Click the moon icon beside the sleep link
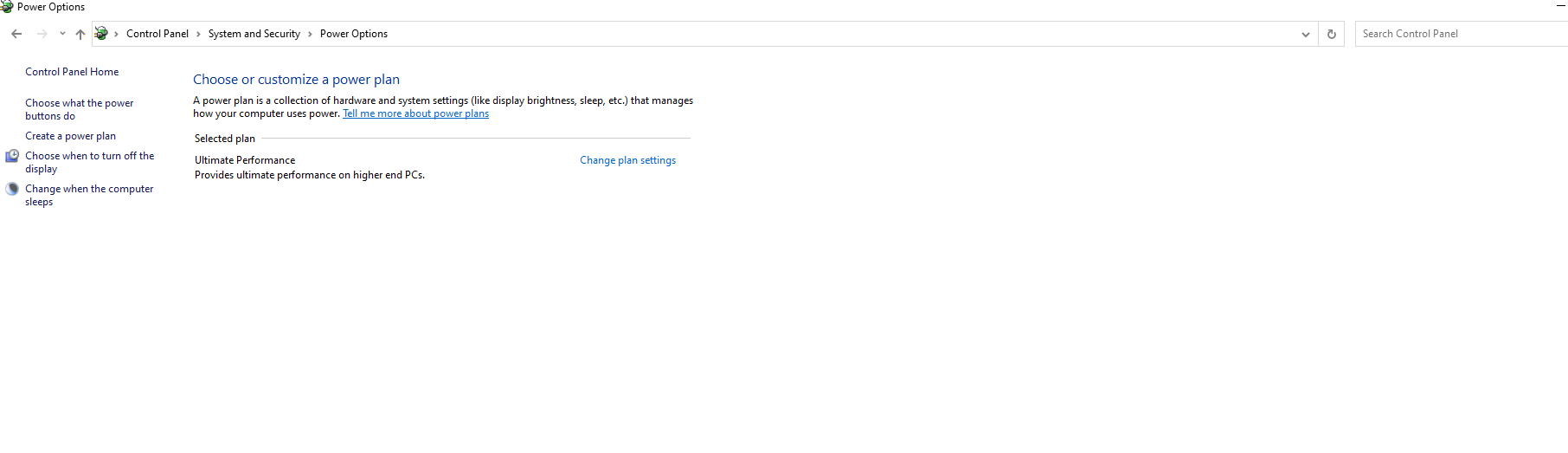This screenshot has width=1568, height=453. click(x=12, y=189)
